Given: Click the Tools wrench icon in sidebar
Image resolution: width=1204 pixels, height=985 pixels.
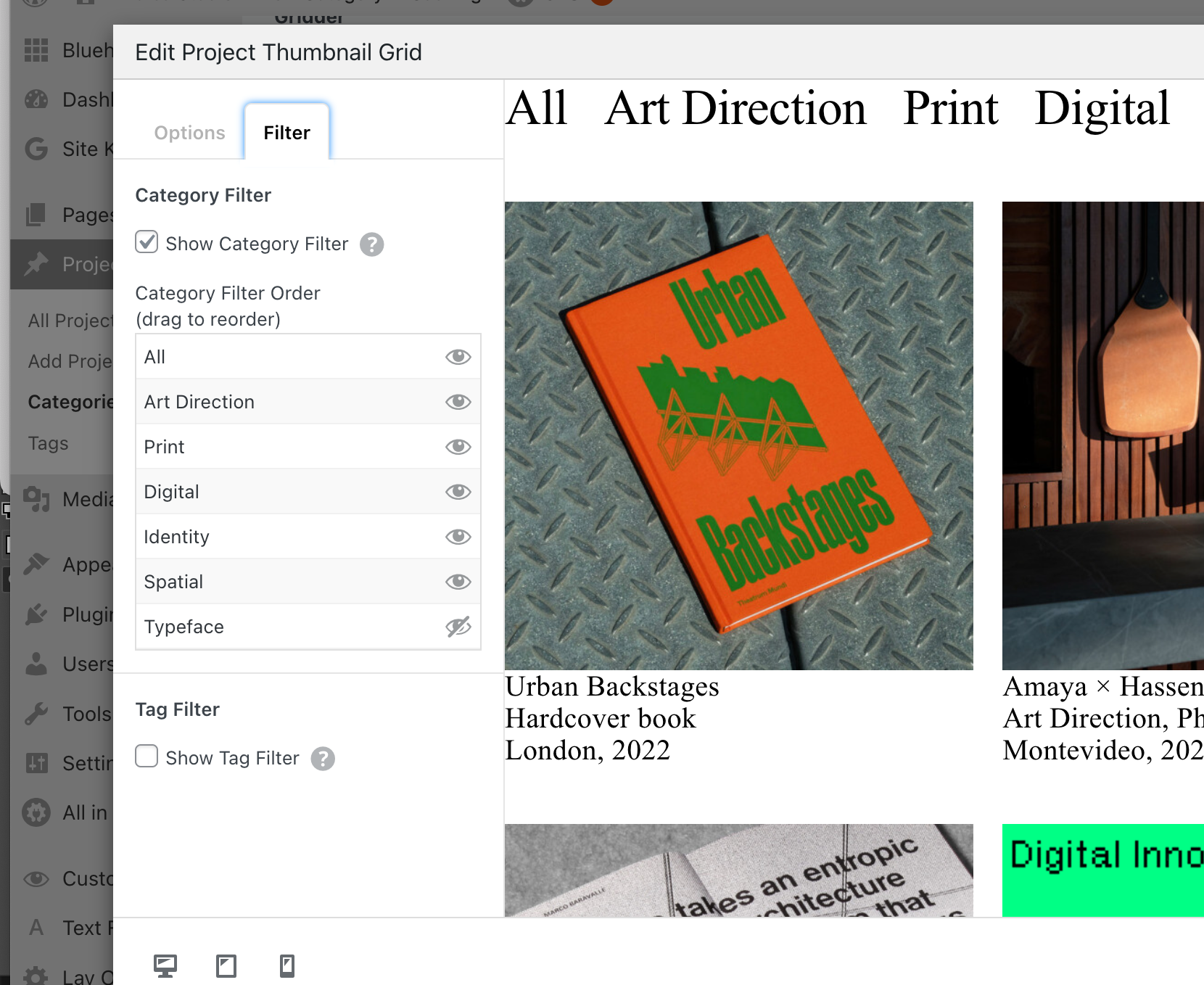Looking at the screenshot, I should 36,714.
